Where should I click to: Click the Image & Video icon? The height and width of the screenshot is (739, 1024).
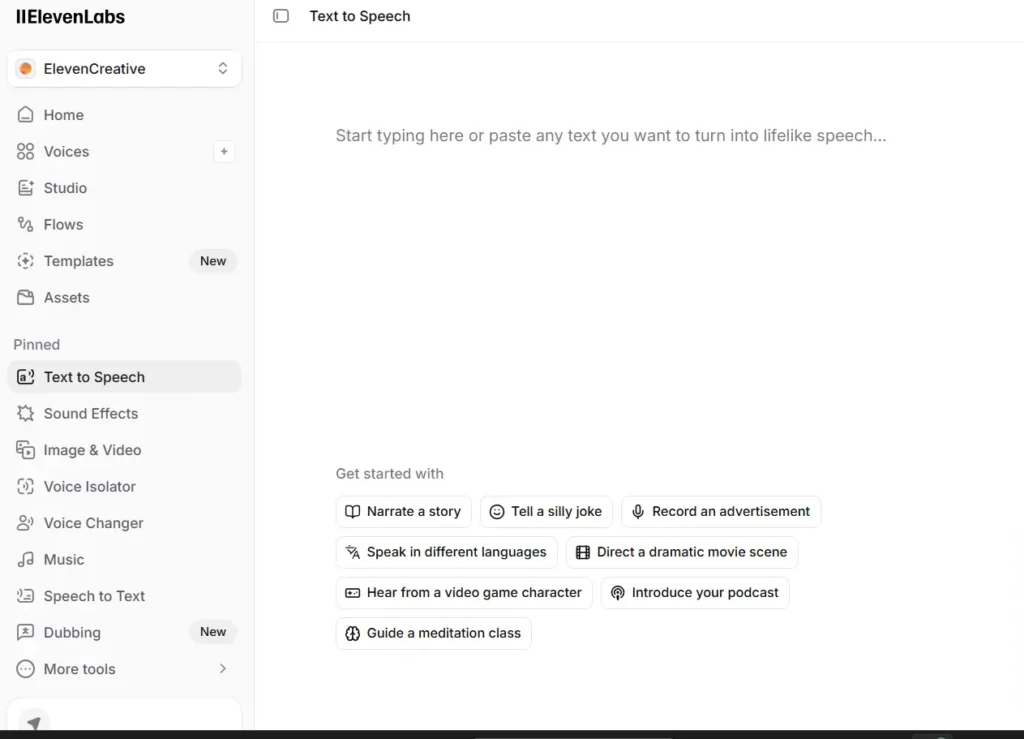pyautogui.click(x=25, y=450)
